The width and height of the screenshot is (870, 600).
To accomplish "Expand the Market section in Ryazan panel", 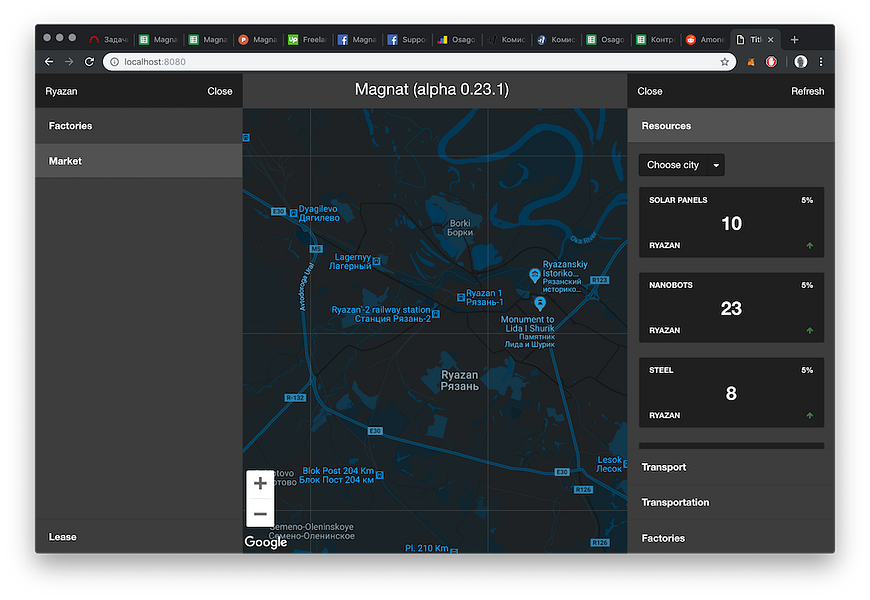I will [x=139, y=161].
